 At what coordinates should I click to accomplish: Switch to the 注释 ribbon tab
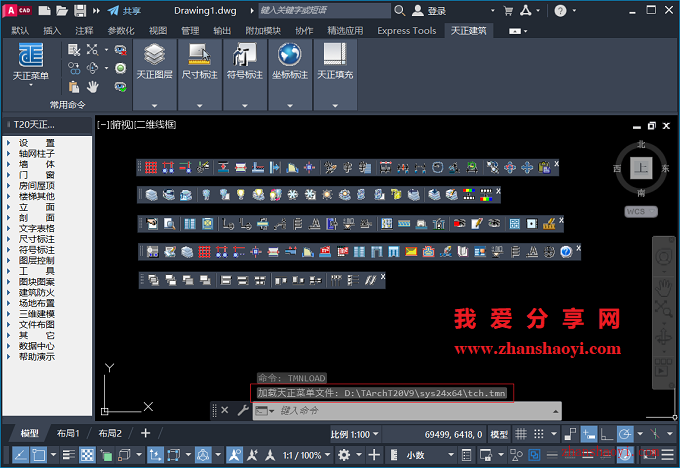(84, 30)
